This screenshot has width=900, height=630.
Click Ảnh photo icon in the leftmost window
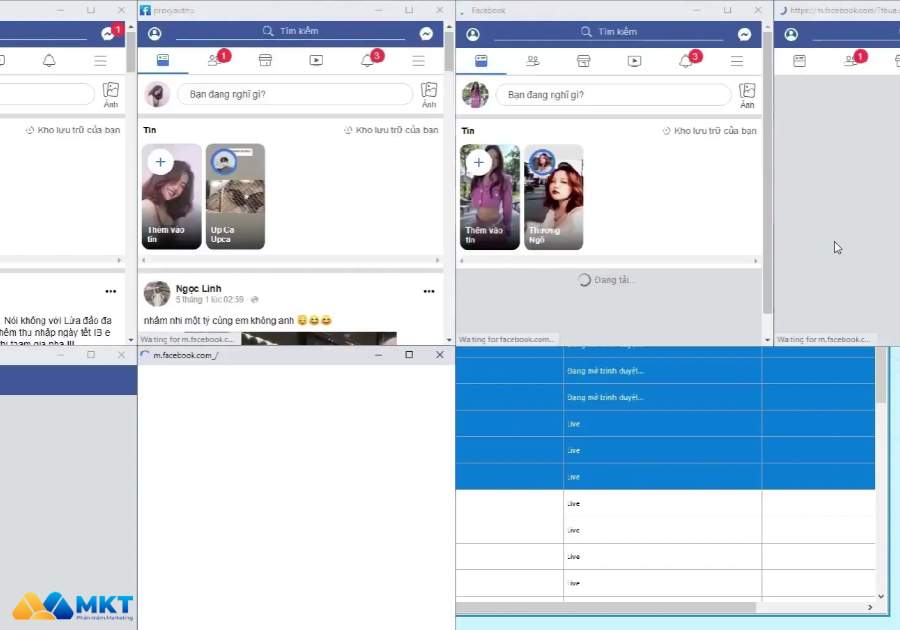(x=111, y=95)
